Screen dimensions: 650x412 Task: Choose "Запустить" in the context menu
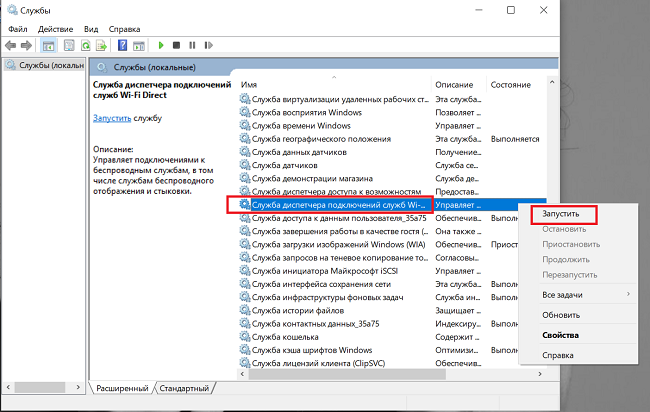[x=560, y=214]
